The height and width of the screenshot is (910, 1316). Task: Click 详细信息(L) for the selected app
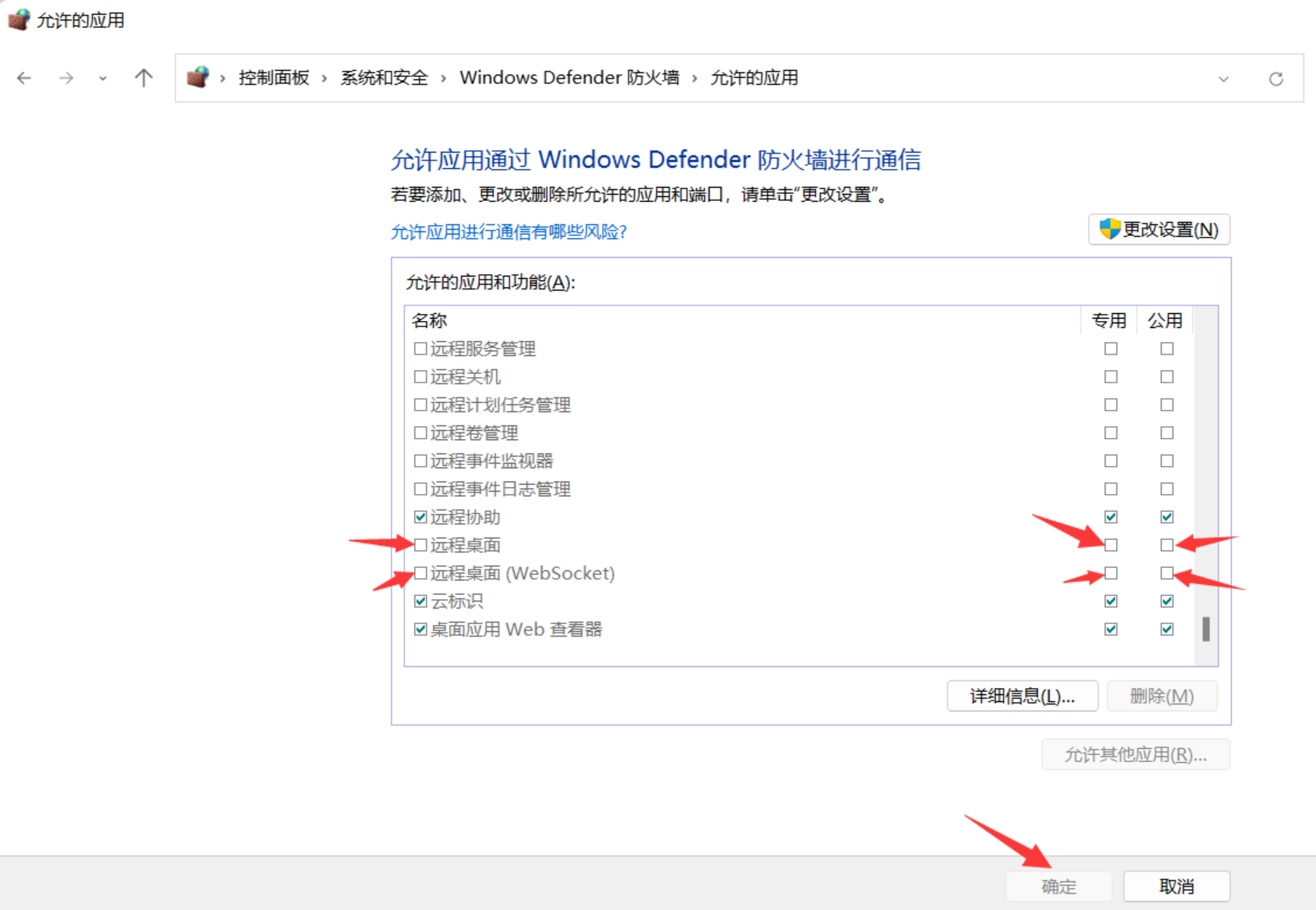(1022, 696)
